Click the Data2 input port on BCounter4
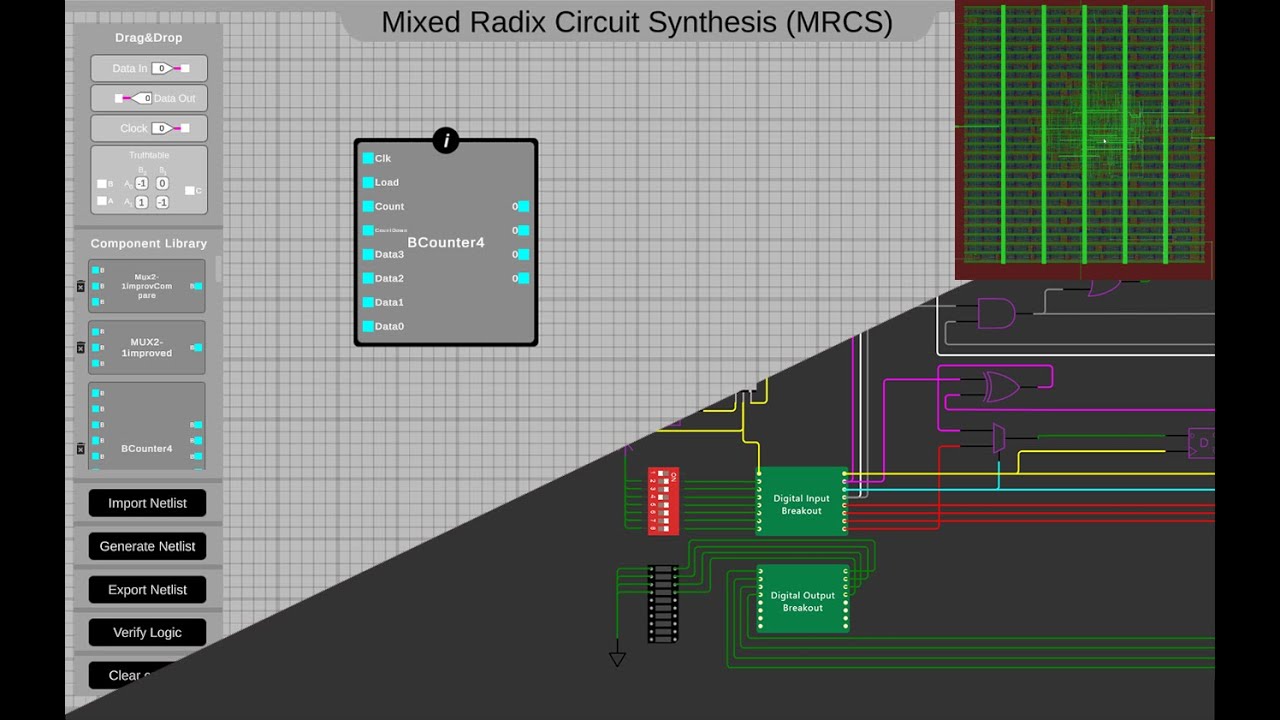The height and width of the screenshot is (720, 1280). 368,278
